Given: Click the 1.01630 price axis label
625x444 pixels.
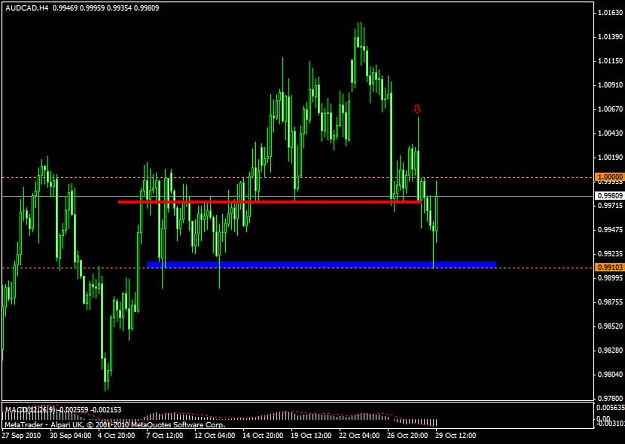Looking at the screenshot, I should 610,13.
